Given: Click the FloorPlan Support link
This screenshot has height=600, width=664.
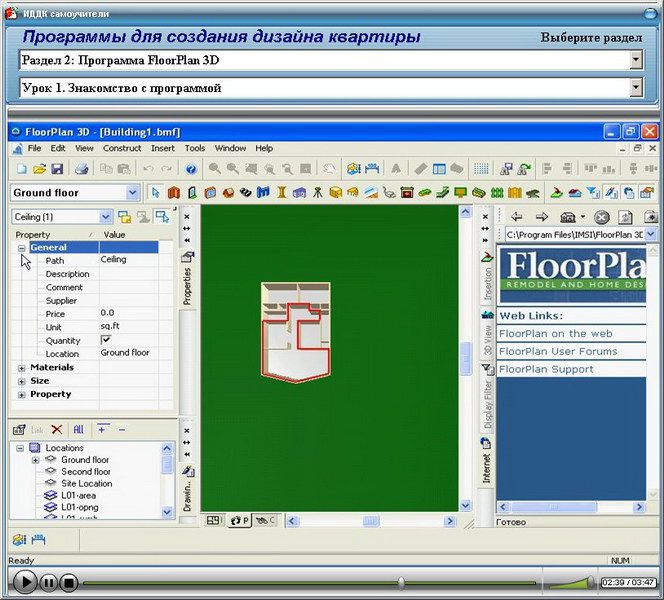Looking at the screenshot, I should [546, 369].
